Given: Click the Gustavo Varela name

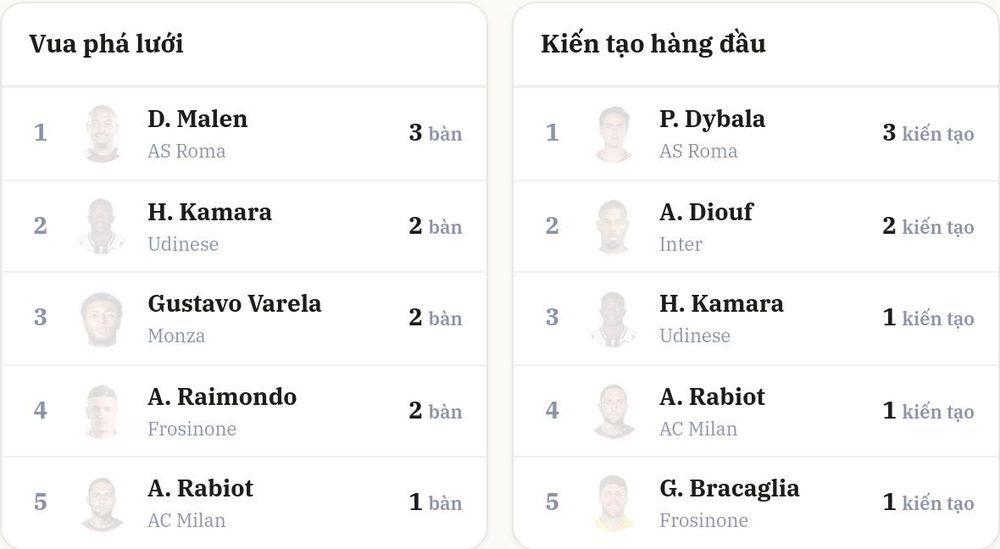Looking at the screenshot, I should click(235, 304).
